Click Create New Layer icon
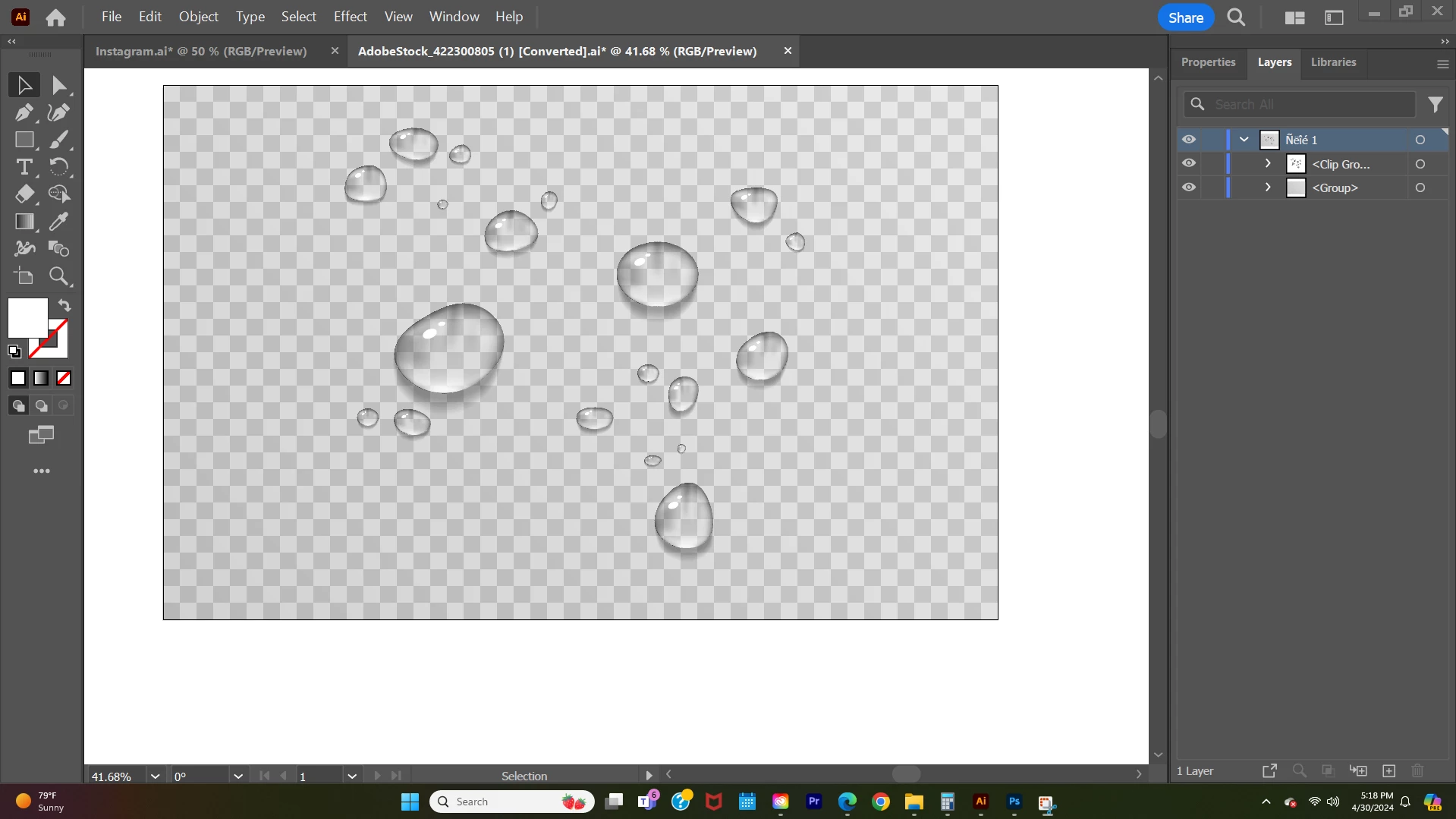 tap(1389, 771)
